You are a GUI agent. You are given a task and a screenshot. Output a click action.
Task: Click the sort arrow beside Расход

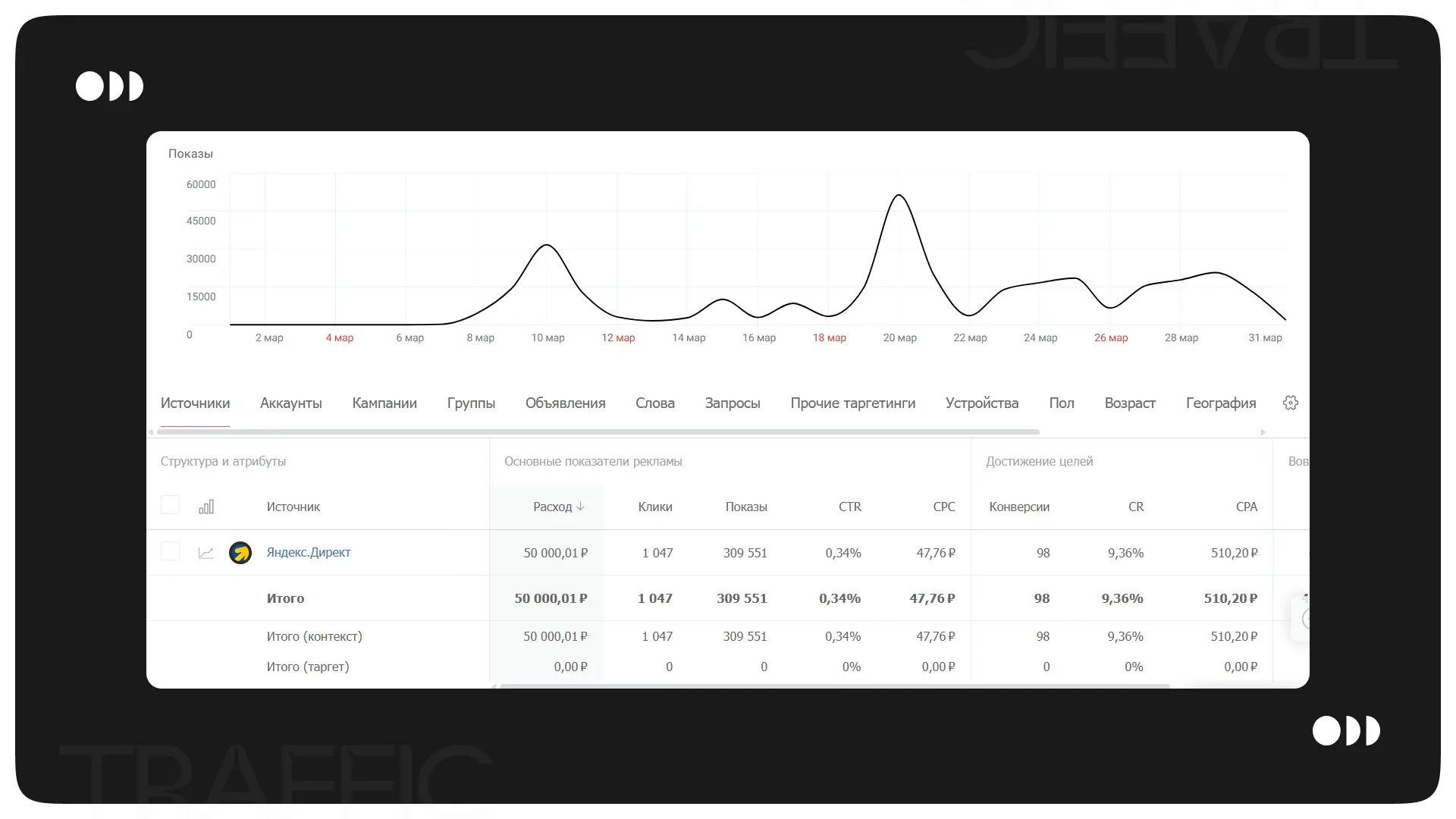point(581,507)
